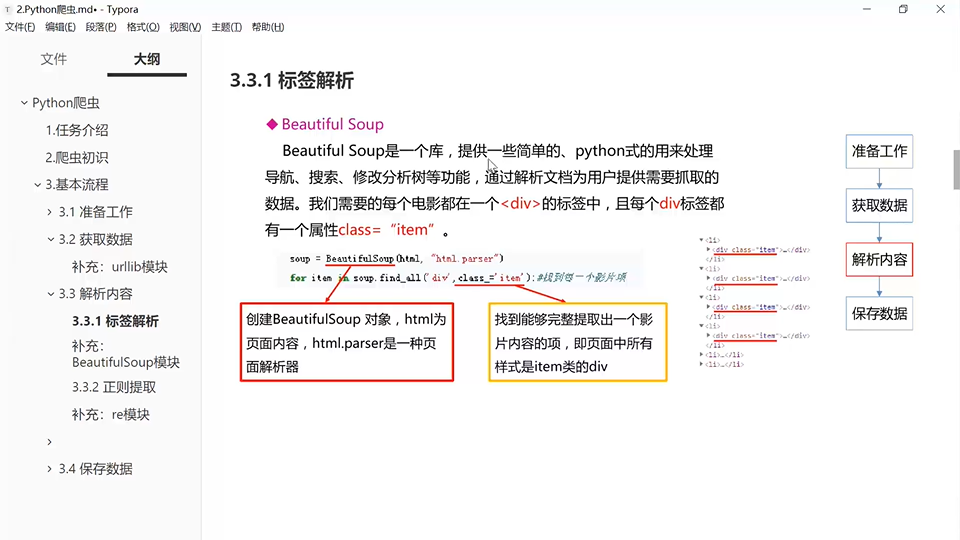Go to 1.任务介绍 in outline

pyautogui.click(x=77, y=130)
